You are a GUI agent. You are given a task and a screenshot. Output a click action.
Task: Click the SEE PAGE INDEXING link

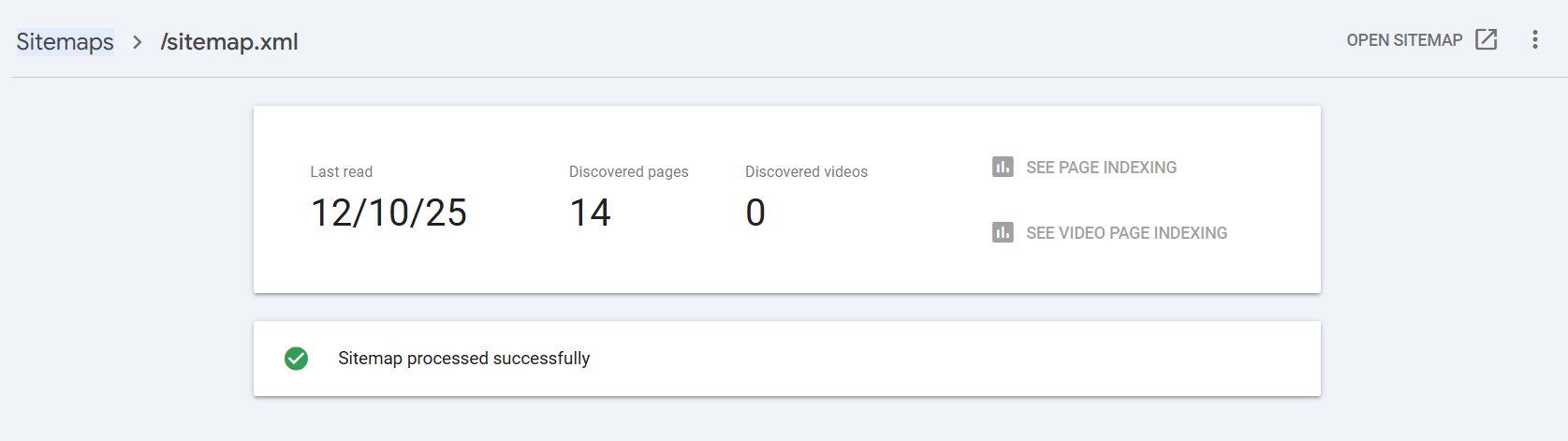click(x=1101, y=168)
